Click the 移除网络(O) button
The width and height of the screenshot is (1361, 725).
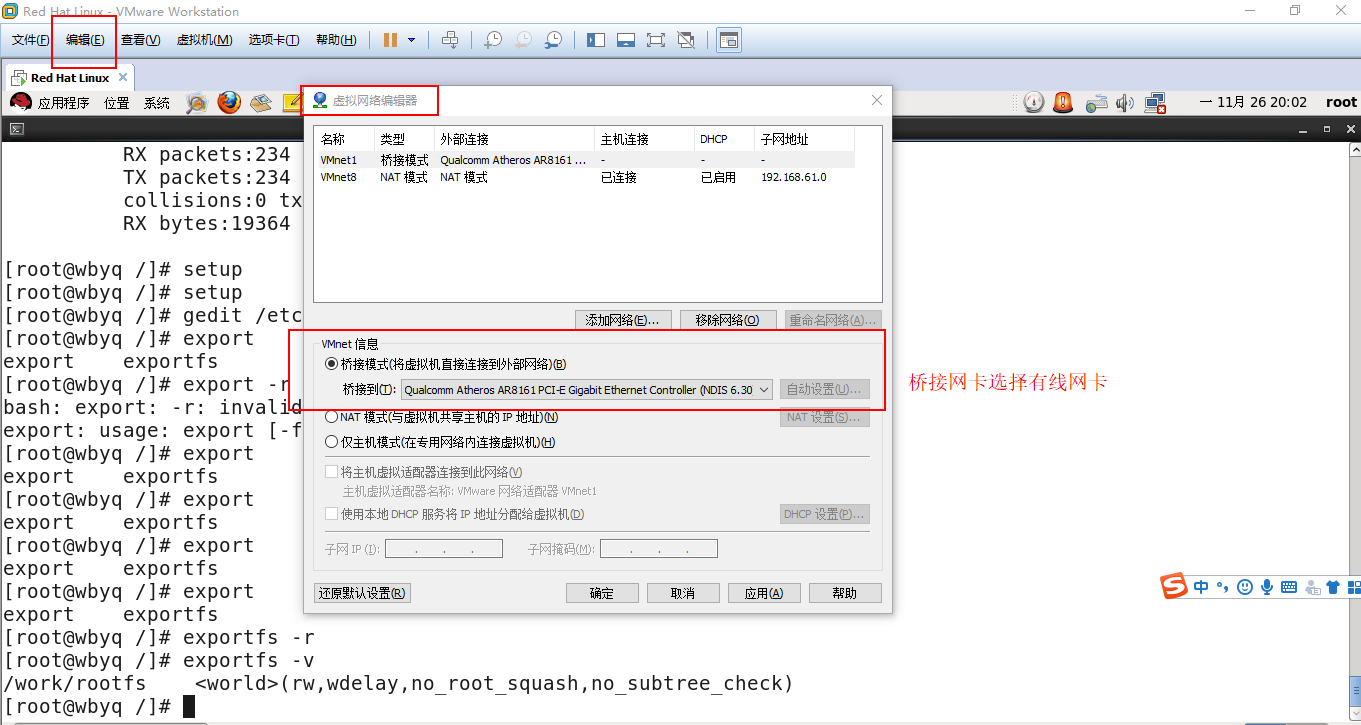pyautogui.click(x=728, y=320)
